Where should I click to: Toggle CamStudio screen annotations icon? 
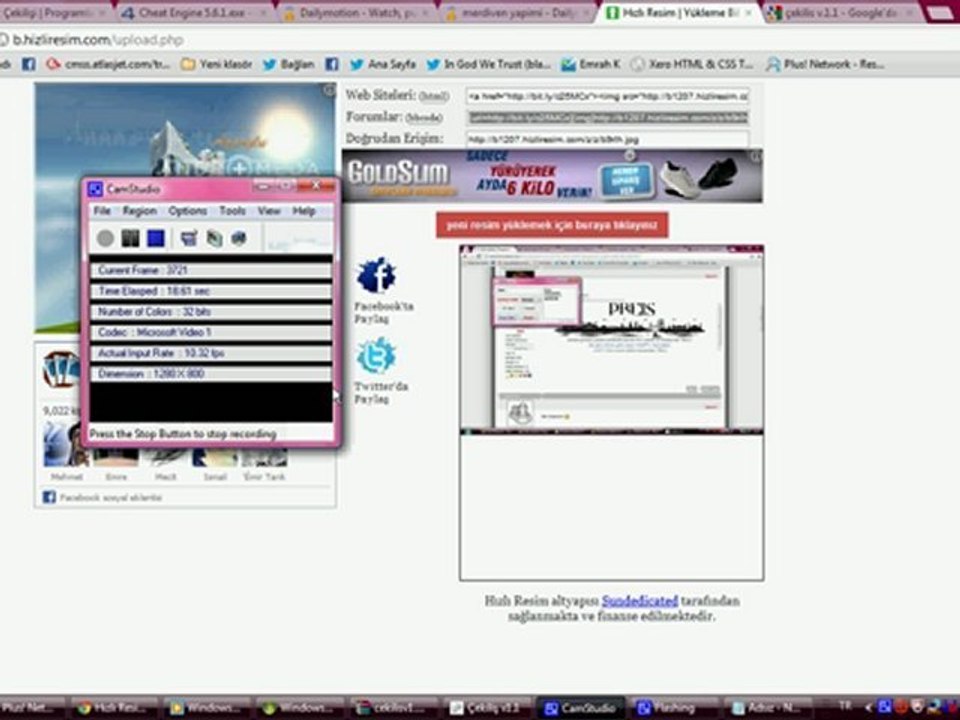tap(189, 238)
